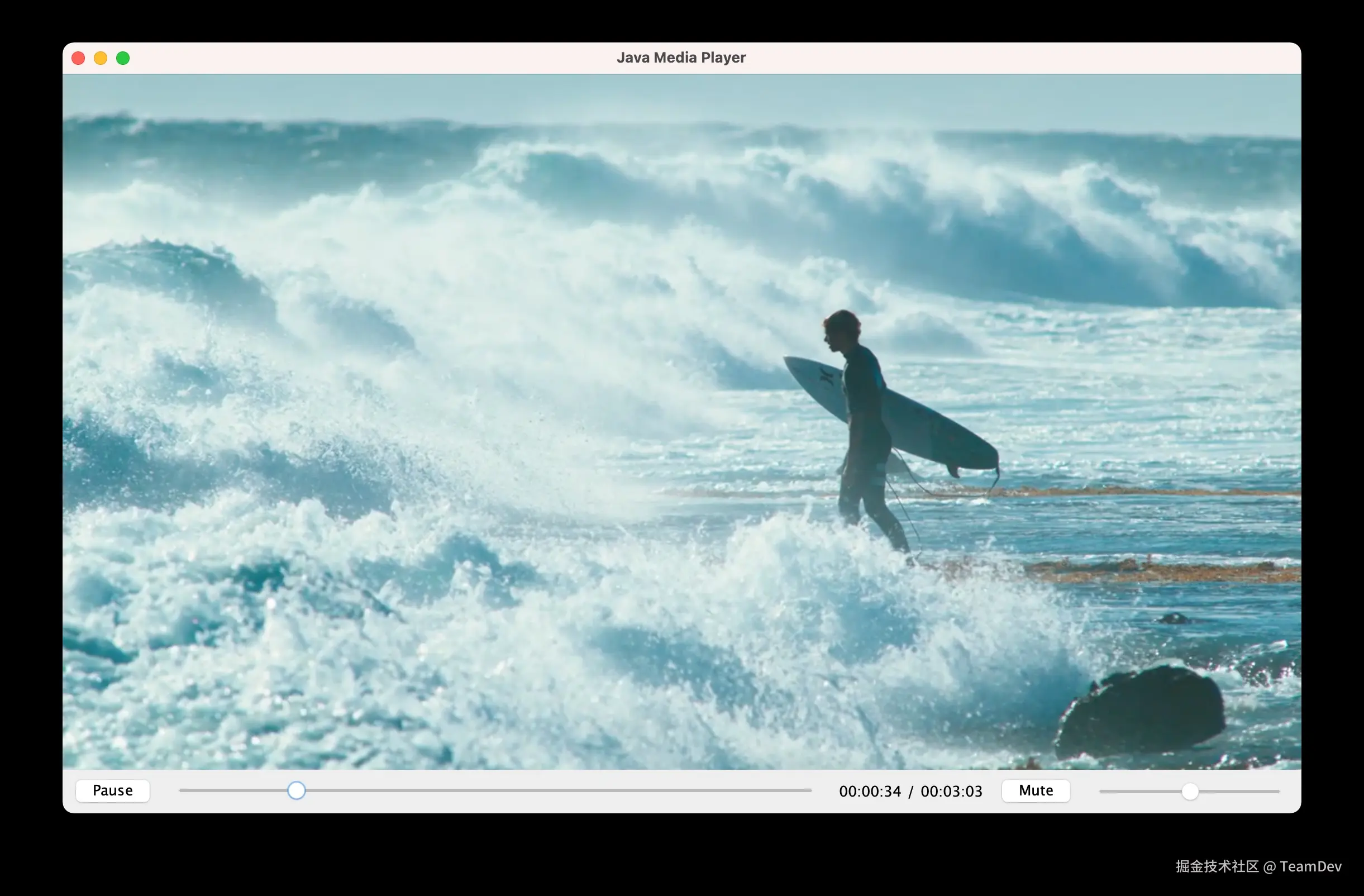Minimize the Java Media Player window
The image size is (1364, 896).
pos(101,58)
